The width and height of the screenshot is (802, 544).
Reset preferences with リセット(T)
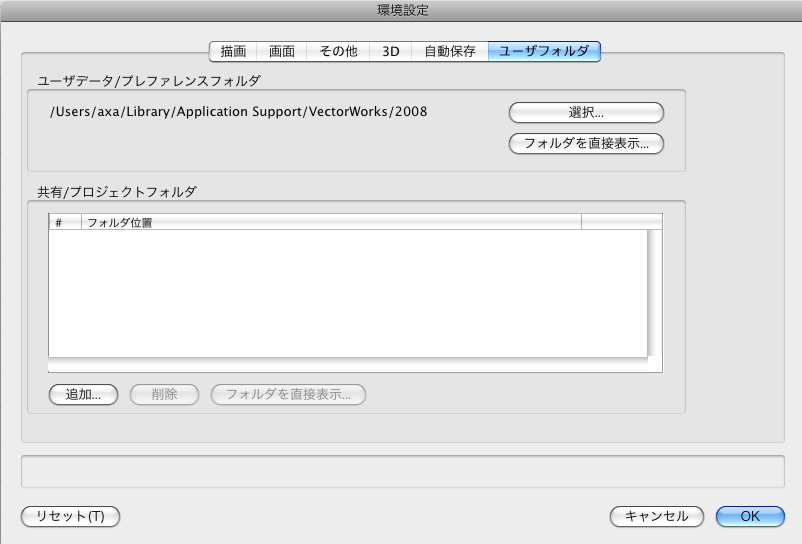(70, 516)
